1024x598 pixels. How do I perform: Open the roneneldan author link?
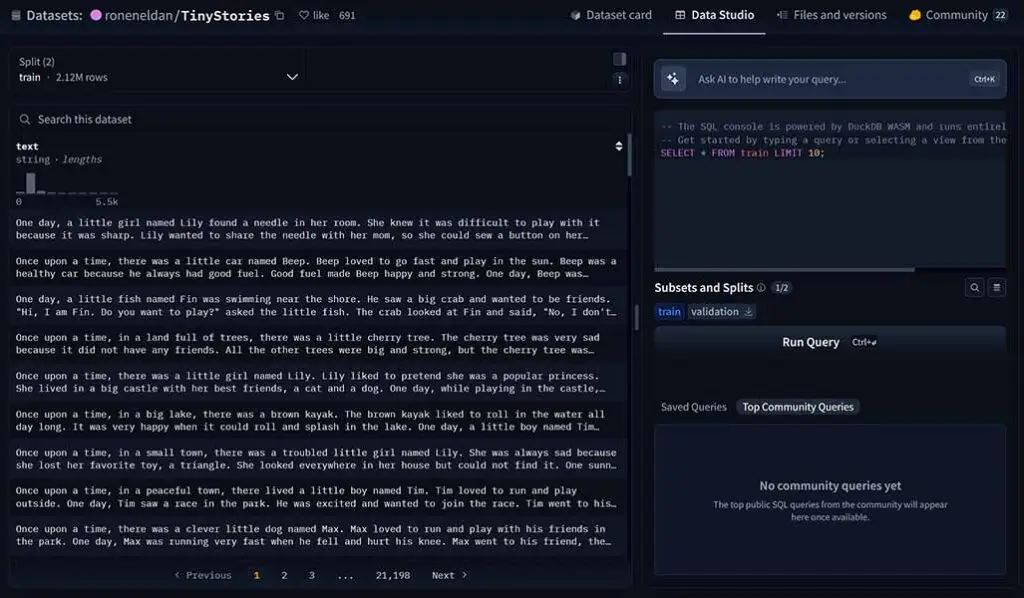click(138, 15)
